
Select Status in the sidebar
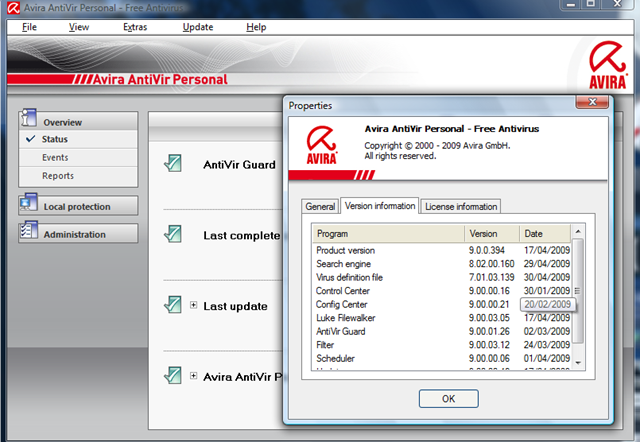tap(78, 139)
